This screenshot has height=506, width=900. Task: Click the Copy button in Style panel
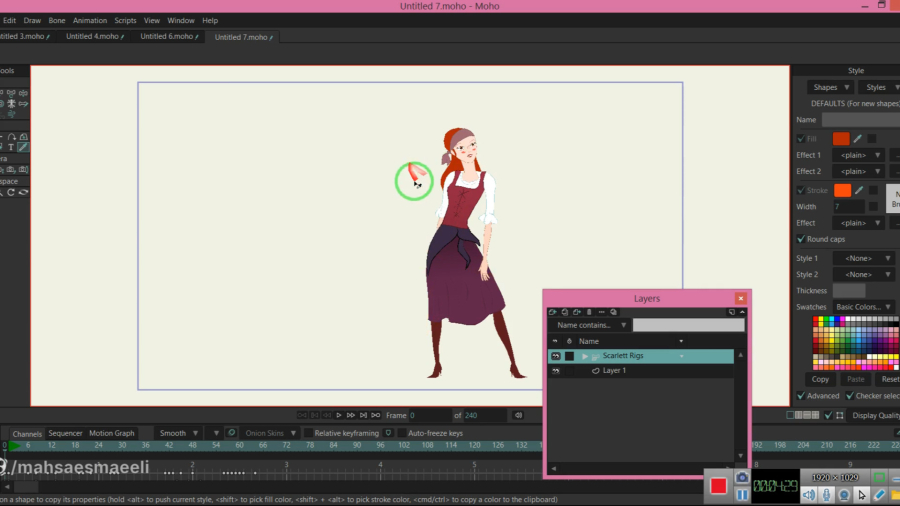point(820,379)
